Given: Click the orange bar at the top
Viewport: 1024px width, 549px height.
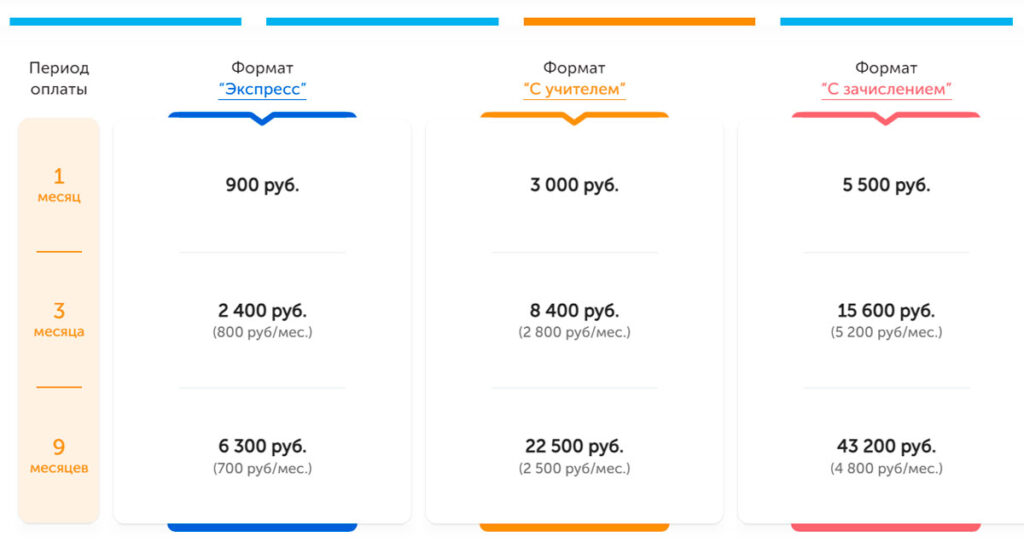Looking at the screenshot, I should pyautogui.click(x=639, y=21).
